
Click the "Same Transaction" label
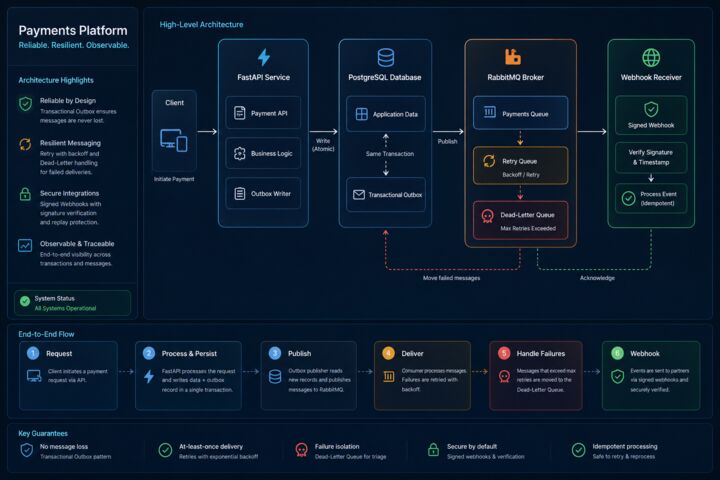[390, 154]
